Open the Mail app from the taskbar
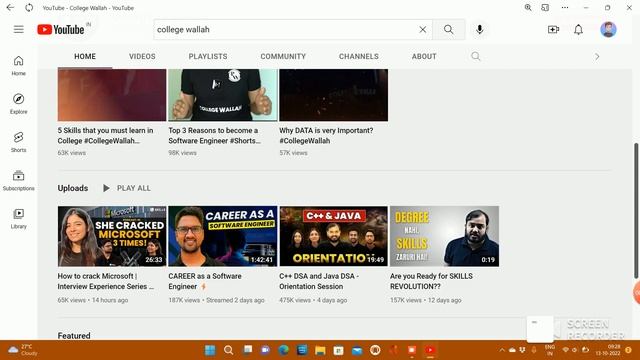The height and width of the screenshot is (360, 640). tap(357, 350)
